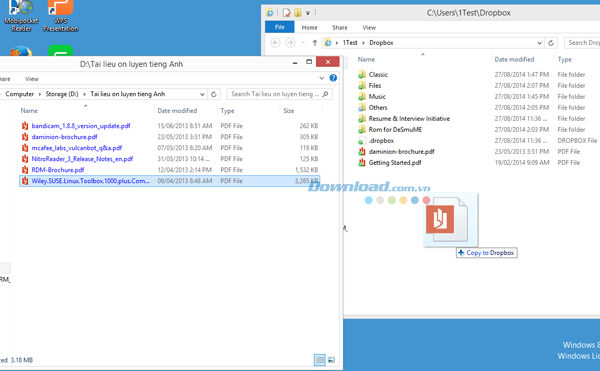Select mcafee_labs_vulcanbot_q&a.pdf file name

(x=77, y=148)
